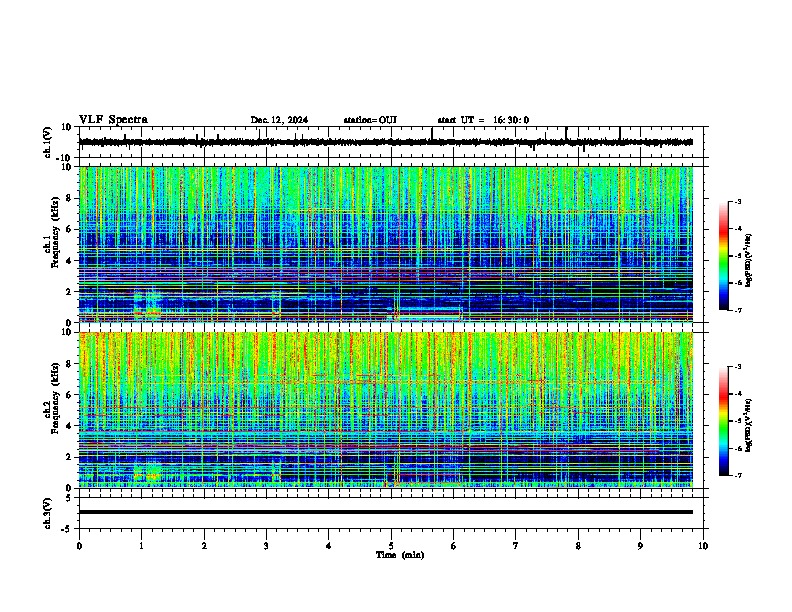The image size is (792, 612).
Task: Click the ch.1 spectrogram color scale bar
Action: 724,256
